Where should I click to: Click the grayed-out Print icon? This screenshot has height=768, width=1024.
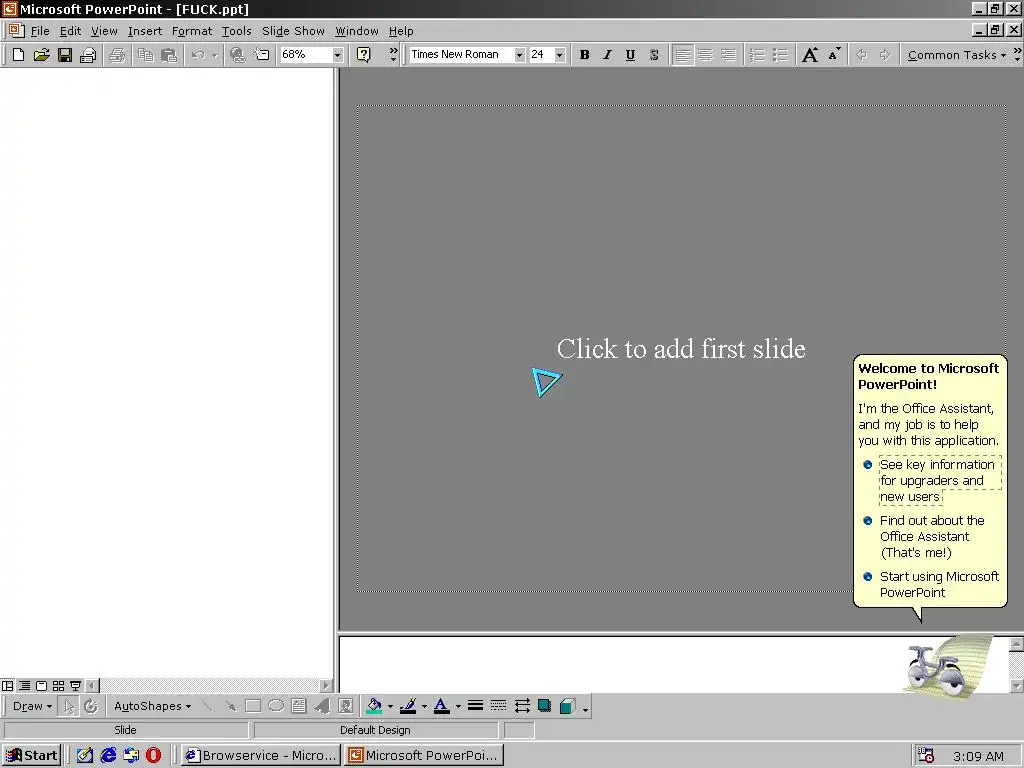(117, 55)
